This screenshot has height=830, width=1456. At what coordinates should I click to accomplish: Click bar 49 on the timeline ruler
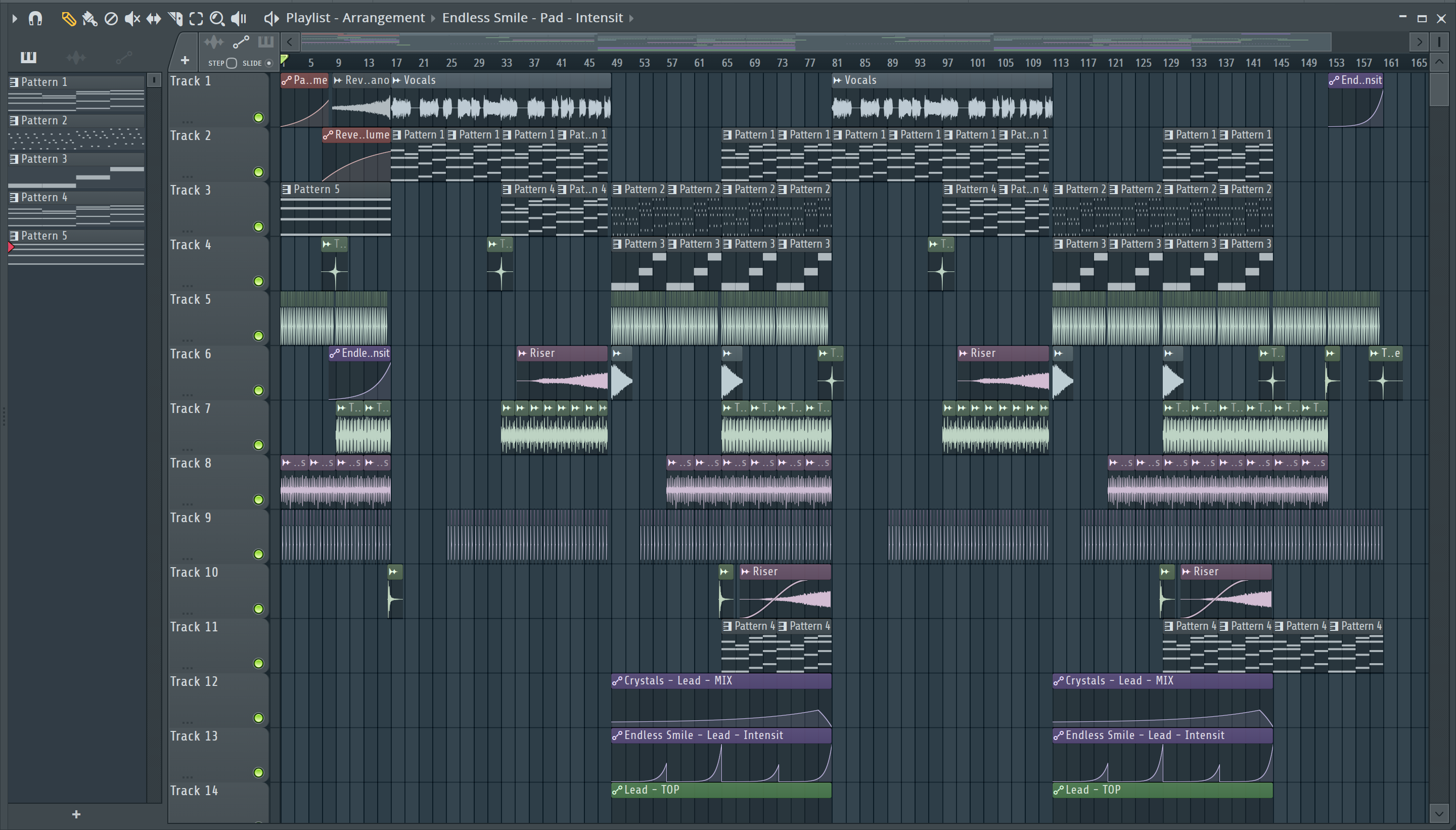[617, 63]
